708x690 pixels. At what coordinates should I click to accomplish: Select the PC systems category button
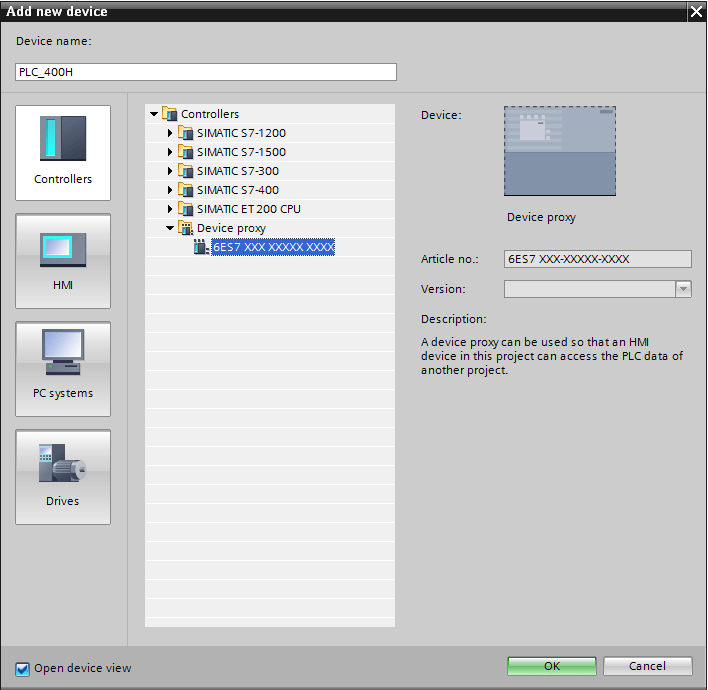tap(63, 369)
